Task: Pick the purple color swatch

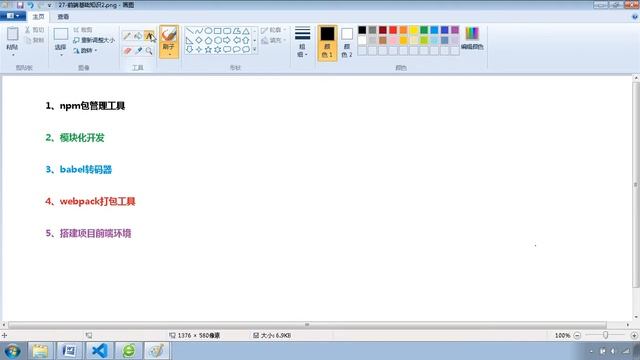Action: (x=455, y=30)
